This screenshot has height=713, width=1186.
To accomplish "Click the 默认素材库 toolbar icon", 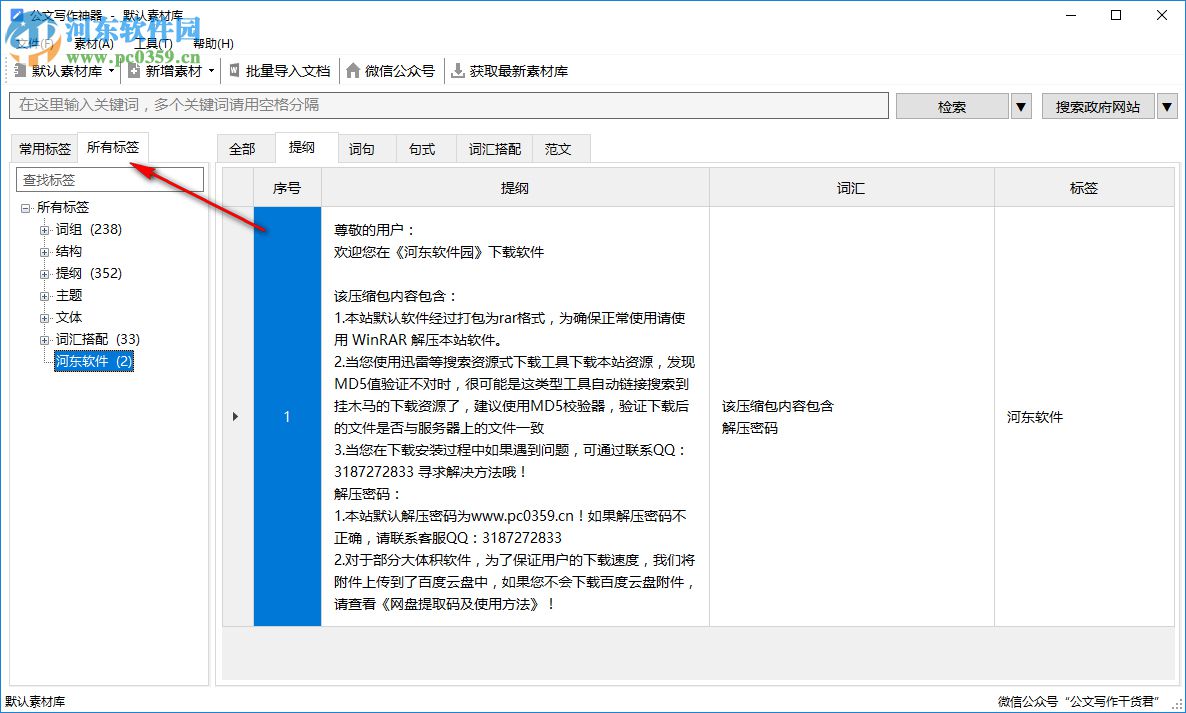I will coord(20,71).
